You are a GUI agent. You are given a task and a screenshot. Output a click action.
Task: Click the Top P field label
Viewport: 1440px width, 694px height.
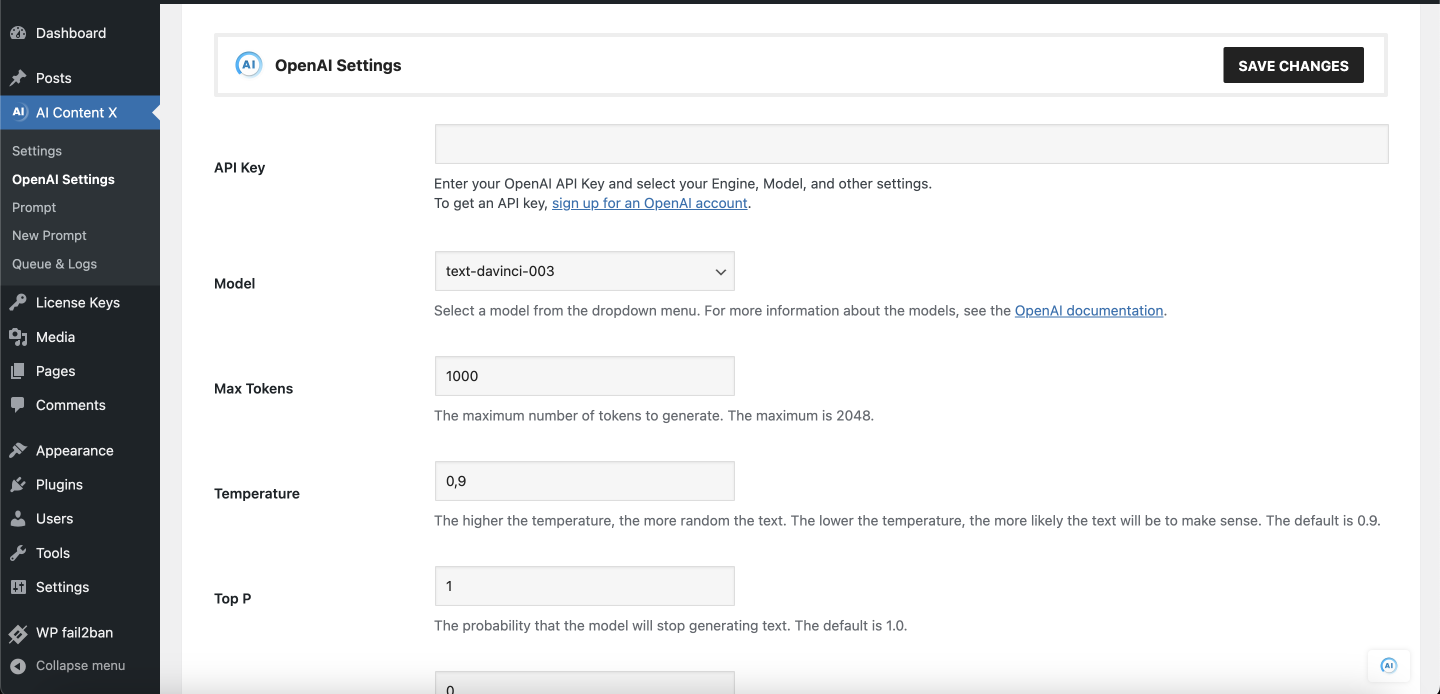click(233, 599)
